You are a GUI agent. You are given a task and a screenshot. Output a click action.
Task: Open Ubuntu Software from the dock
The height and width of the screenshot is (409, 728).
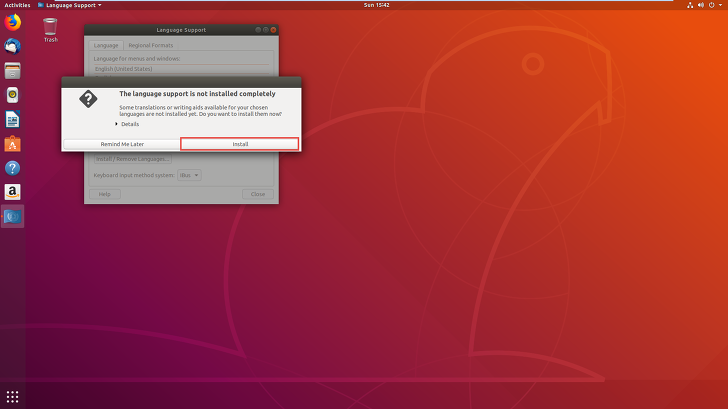pos(13,144)
